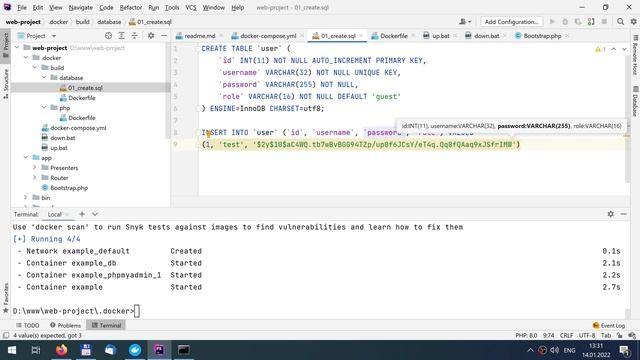Click the warning indicator in editor corner
This screenshot has width=640, height=360.
tap(600, 49)
